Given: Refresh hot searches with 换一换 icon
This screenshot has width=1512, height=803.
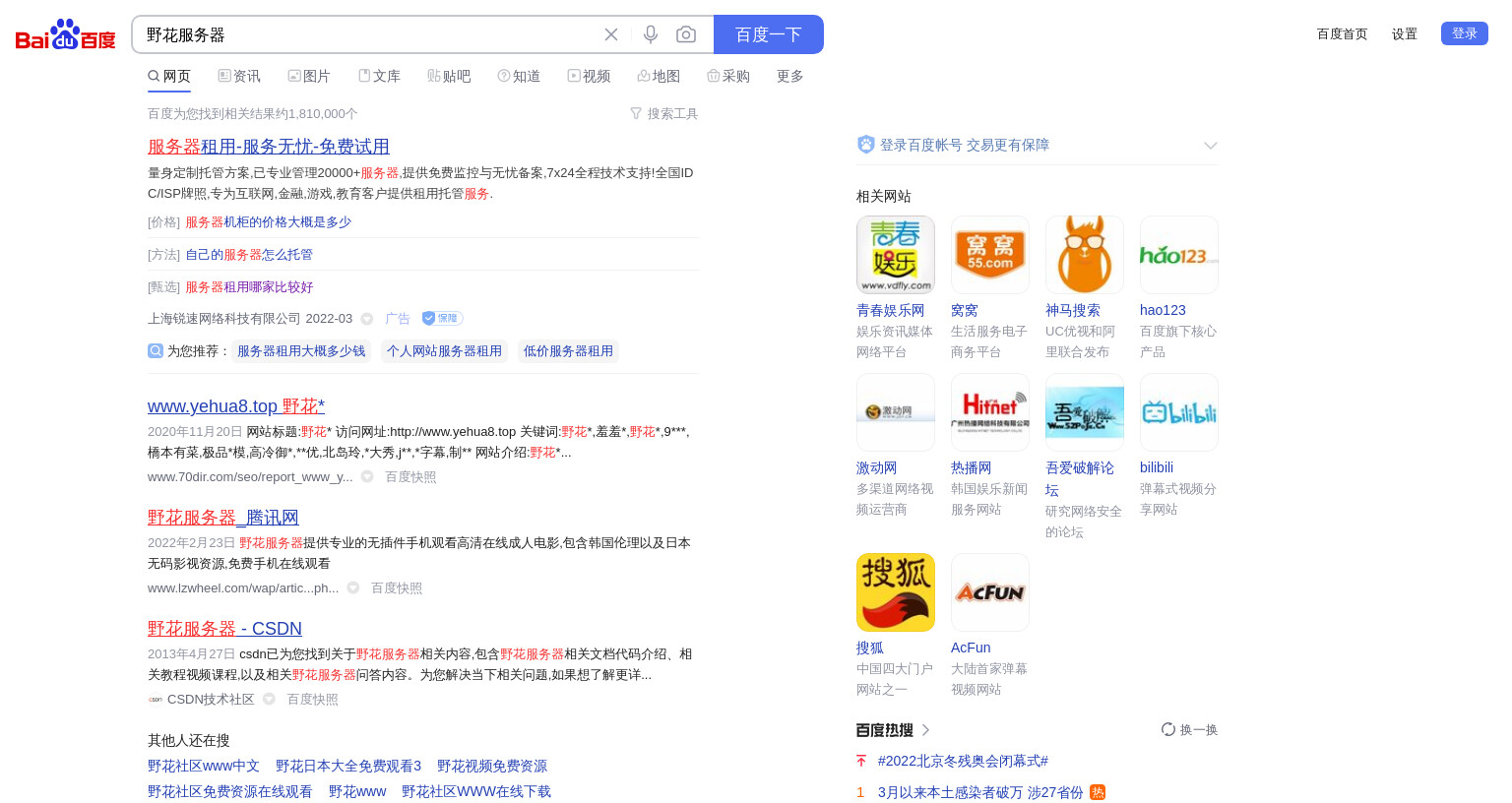Looking at the screenshot, I should (1168, 729).
